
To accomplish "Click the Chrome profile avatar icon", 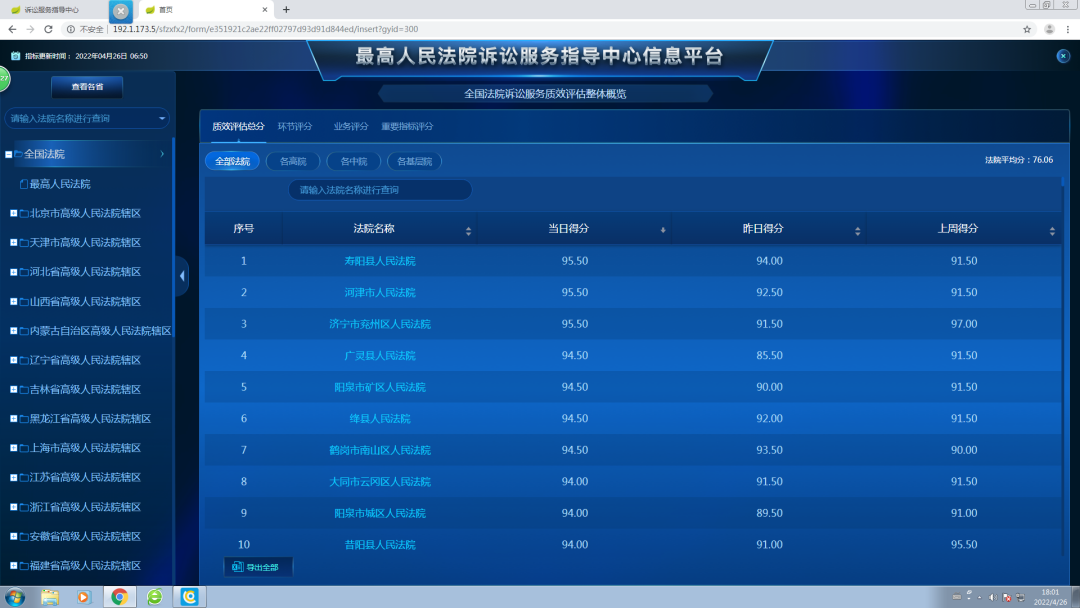I will click(1049, 29).
